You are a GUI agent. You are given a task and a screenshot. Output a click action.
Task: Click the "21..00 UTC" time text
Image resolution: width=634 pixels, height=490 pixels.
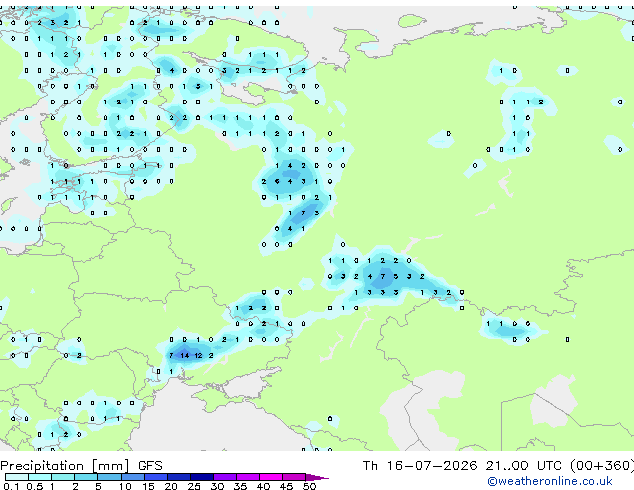524,466
